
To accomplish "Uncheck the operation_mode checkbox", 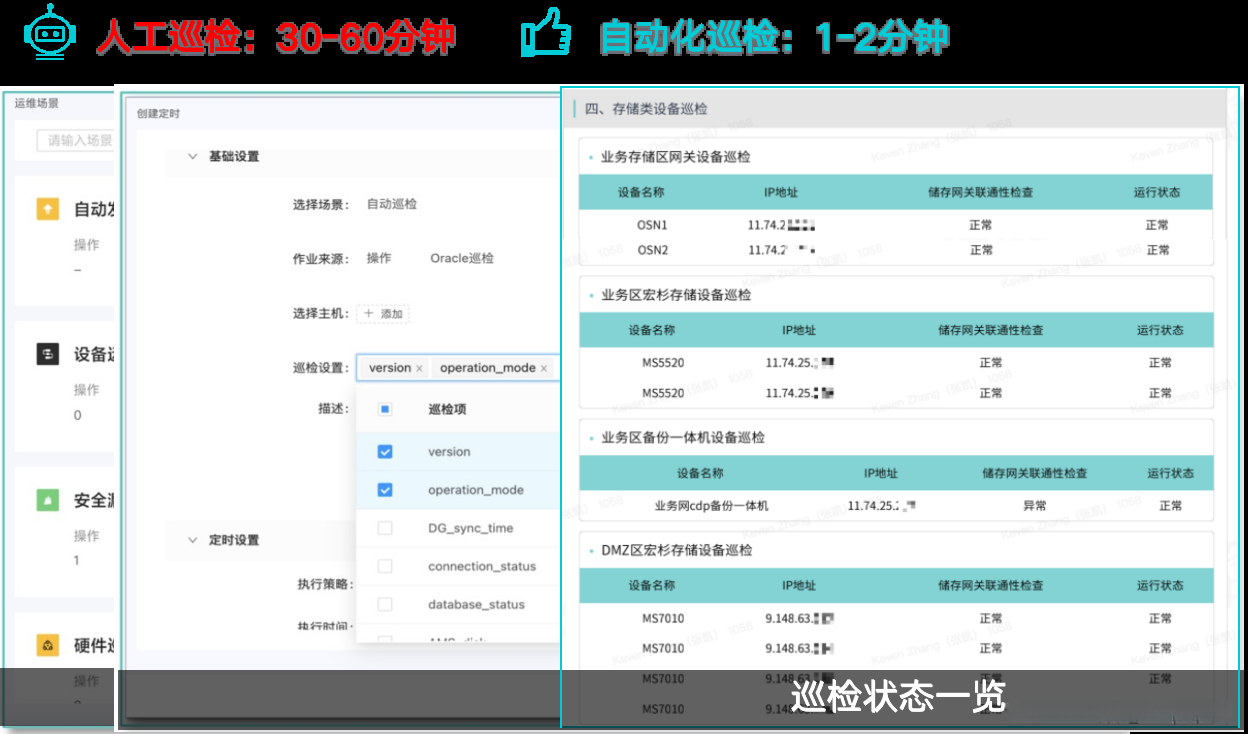I will pyautogui.click(x=385, y=490).
